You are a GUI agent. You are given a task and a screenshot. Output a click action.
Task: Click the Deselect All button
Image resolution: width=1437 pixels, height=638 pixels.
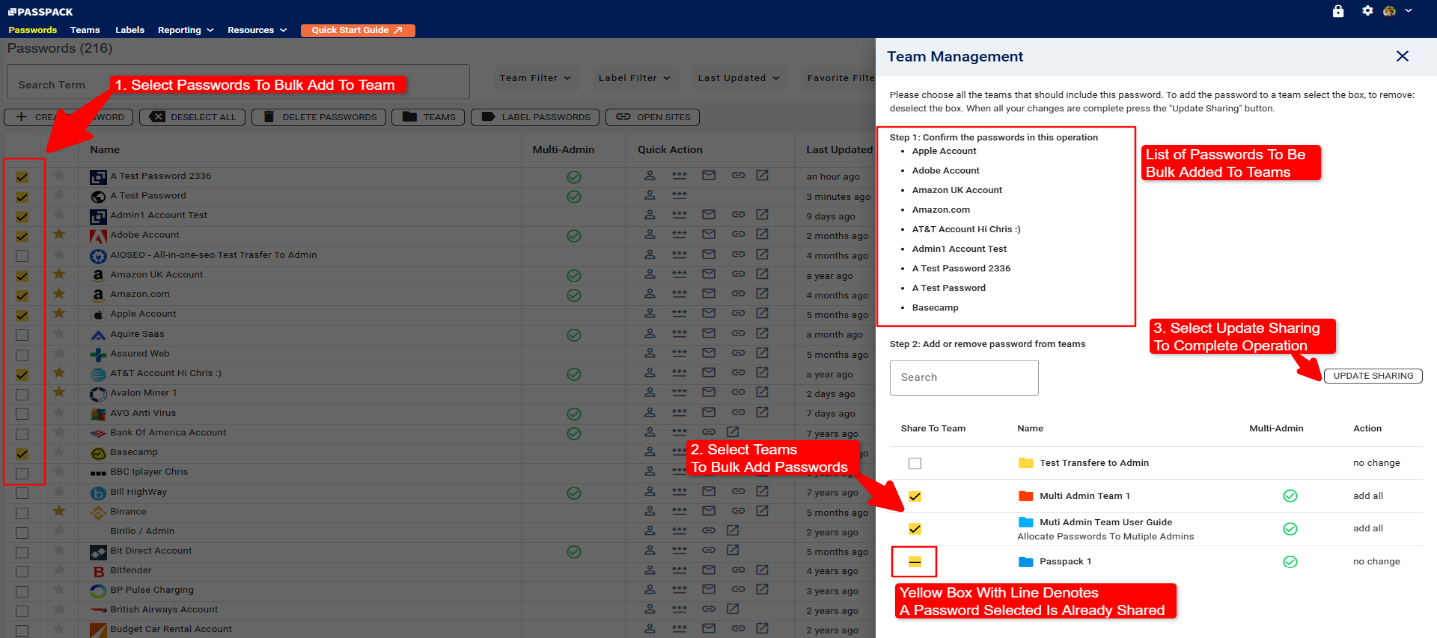pyautogui.click(x=192, y=117)
